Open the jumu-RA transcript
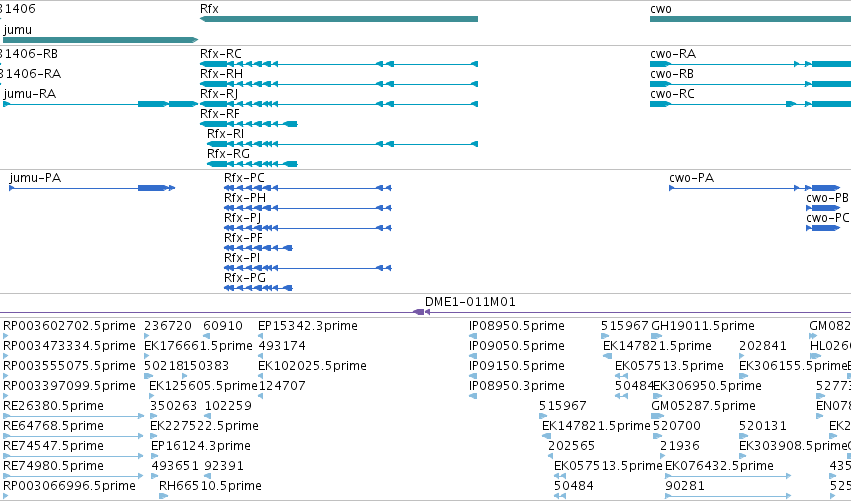The image size is (851, 501). point(100,104)
